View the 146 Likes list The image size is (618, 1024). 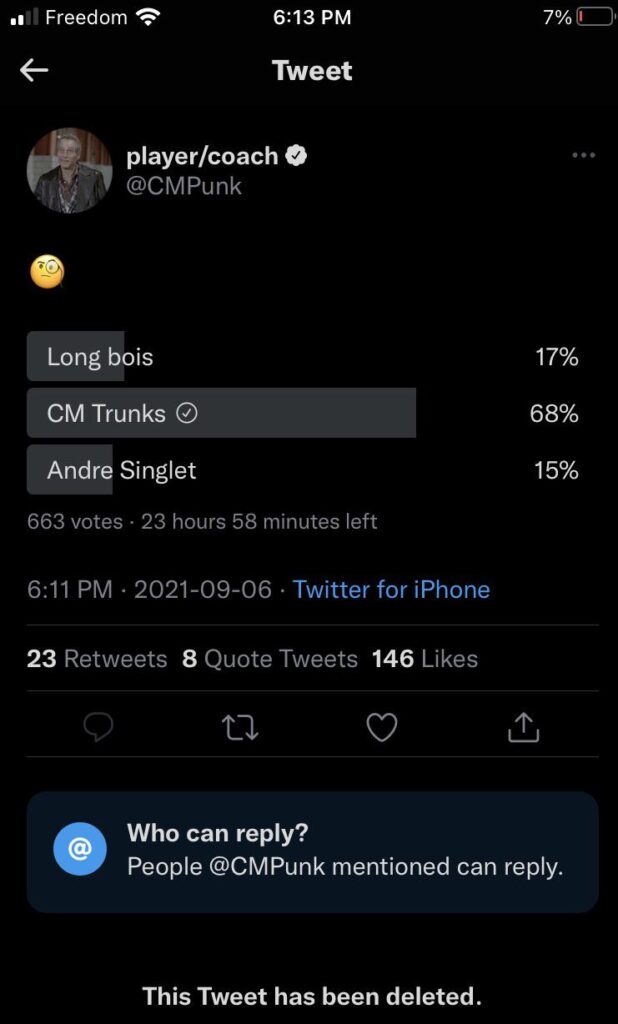click(424, 659)
